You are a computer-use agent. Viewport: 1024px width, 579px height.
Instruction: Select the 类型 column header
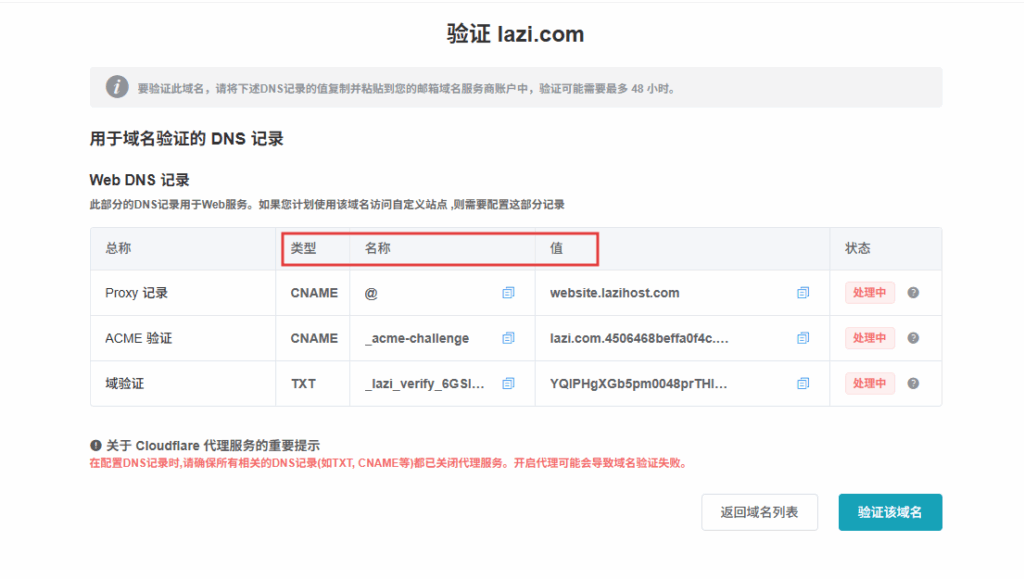click(x=303, y=248)
